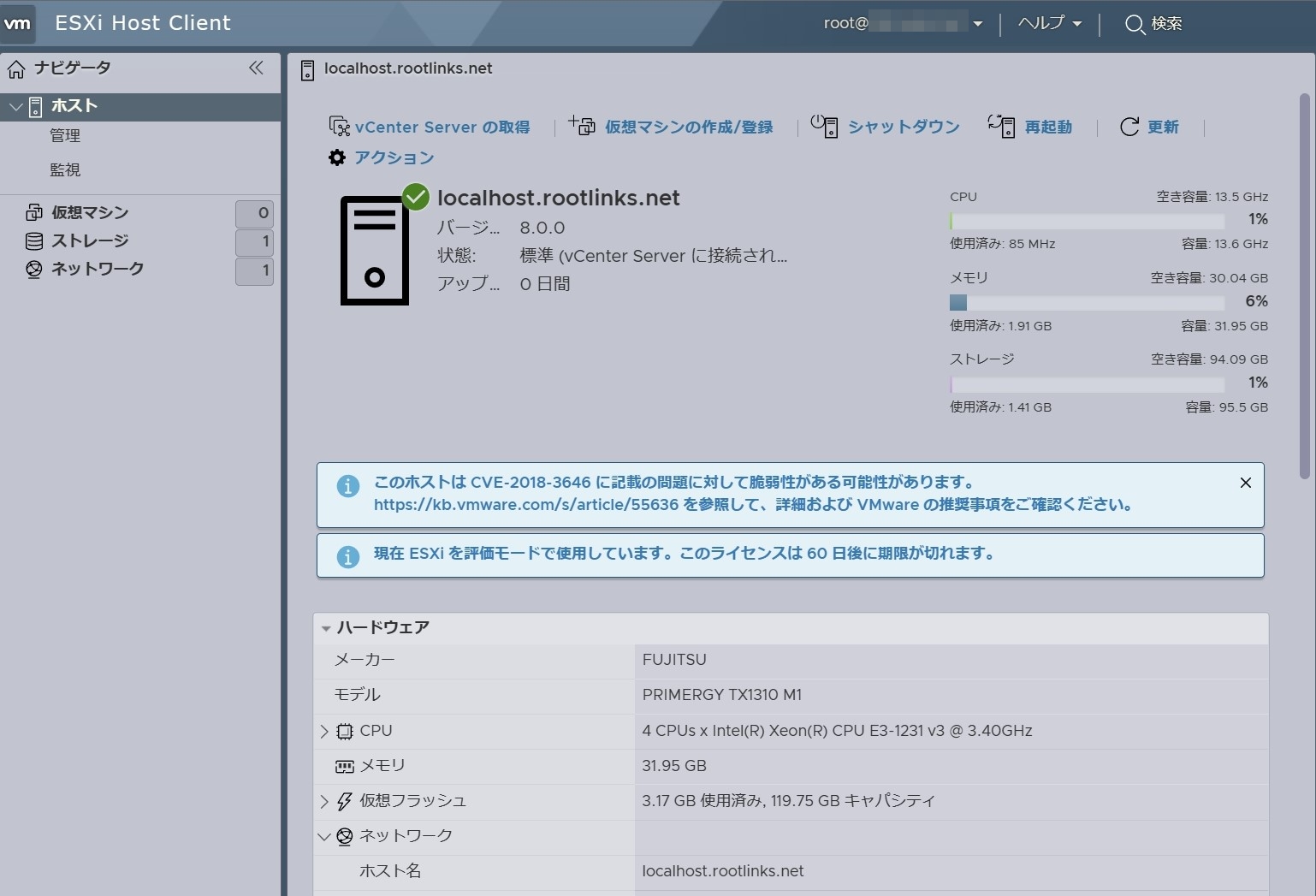The image size is (1316, 896).
Task: Dismiss the CVE-2018-3646 warning banner
Action: point(1246,483)
